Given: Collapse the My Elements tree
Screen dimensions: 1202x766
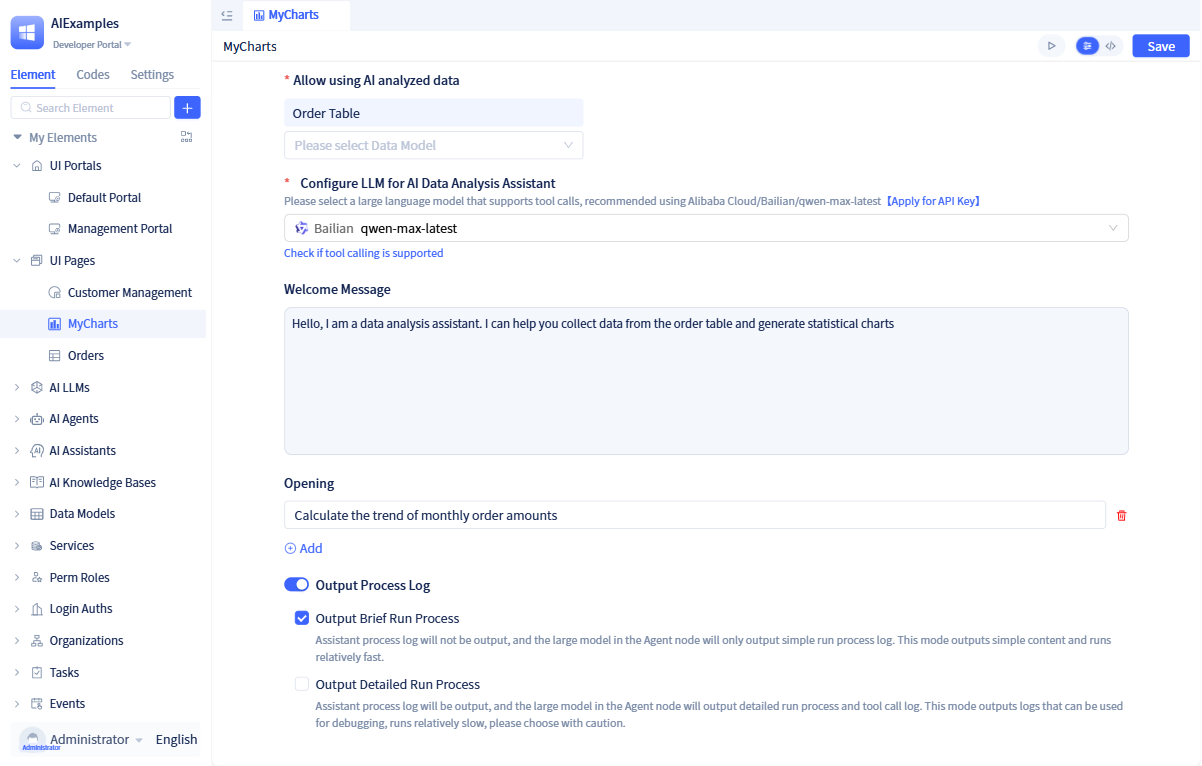Looking at the screenshot, I should tap(17, 137).
